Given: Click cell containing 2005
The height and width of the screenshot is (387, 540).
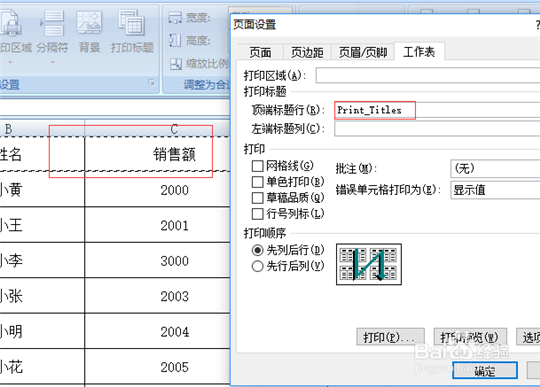Looking at the screenshot, I should coord(157,367).
